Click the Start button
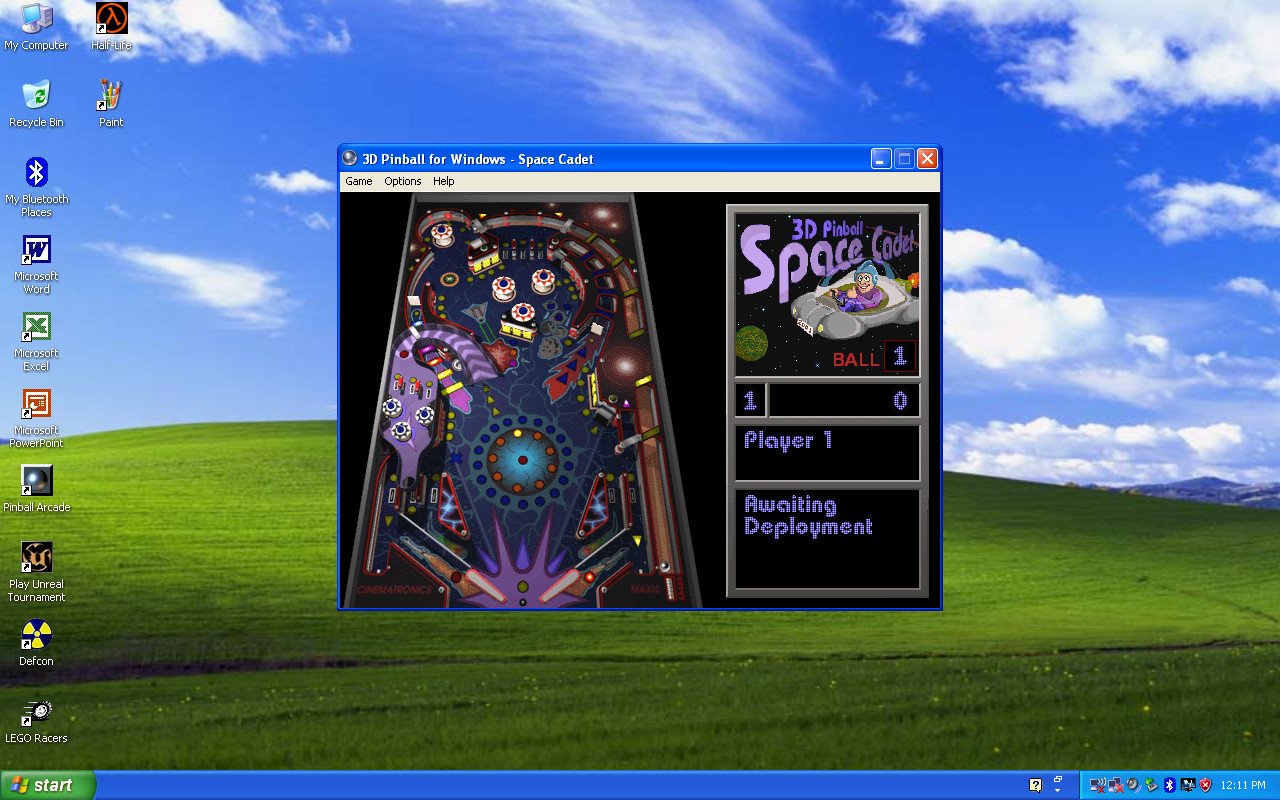1280x800 pixels. (48, 785)
